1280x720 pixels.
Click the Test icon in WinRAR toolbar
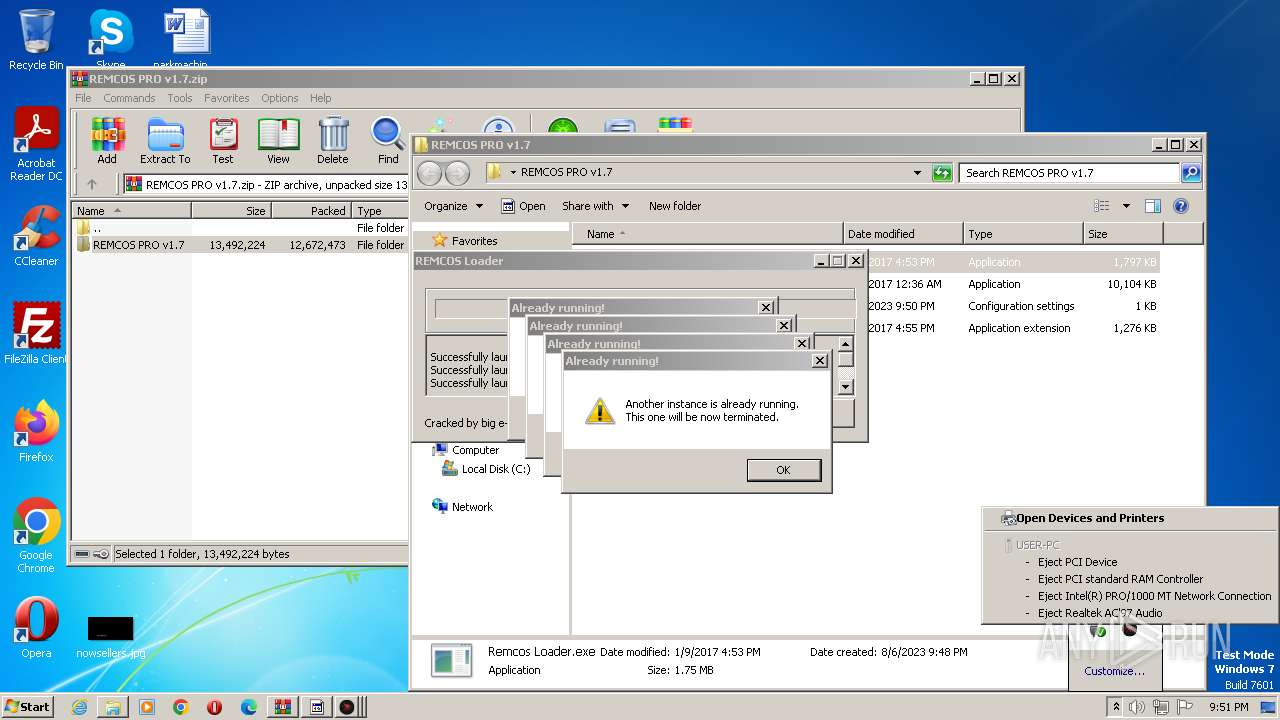coord(223,141)
